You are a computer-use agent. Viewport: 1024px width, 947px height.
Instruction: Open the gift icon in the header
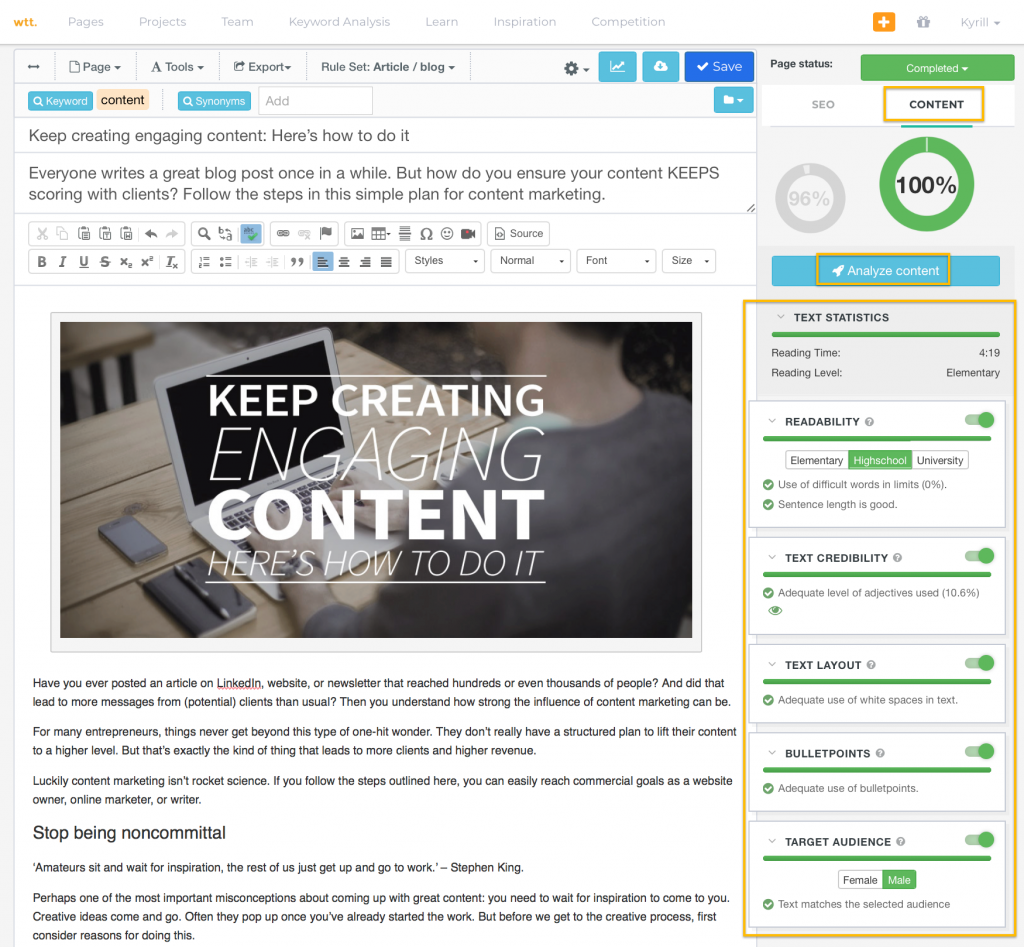(x=923, y=22)
